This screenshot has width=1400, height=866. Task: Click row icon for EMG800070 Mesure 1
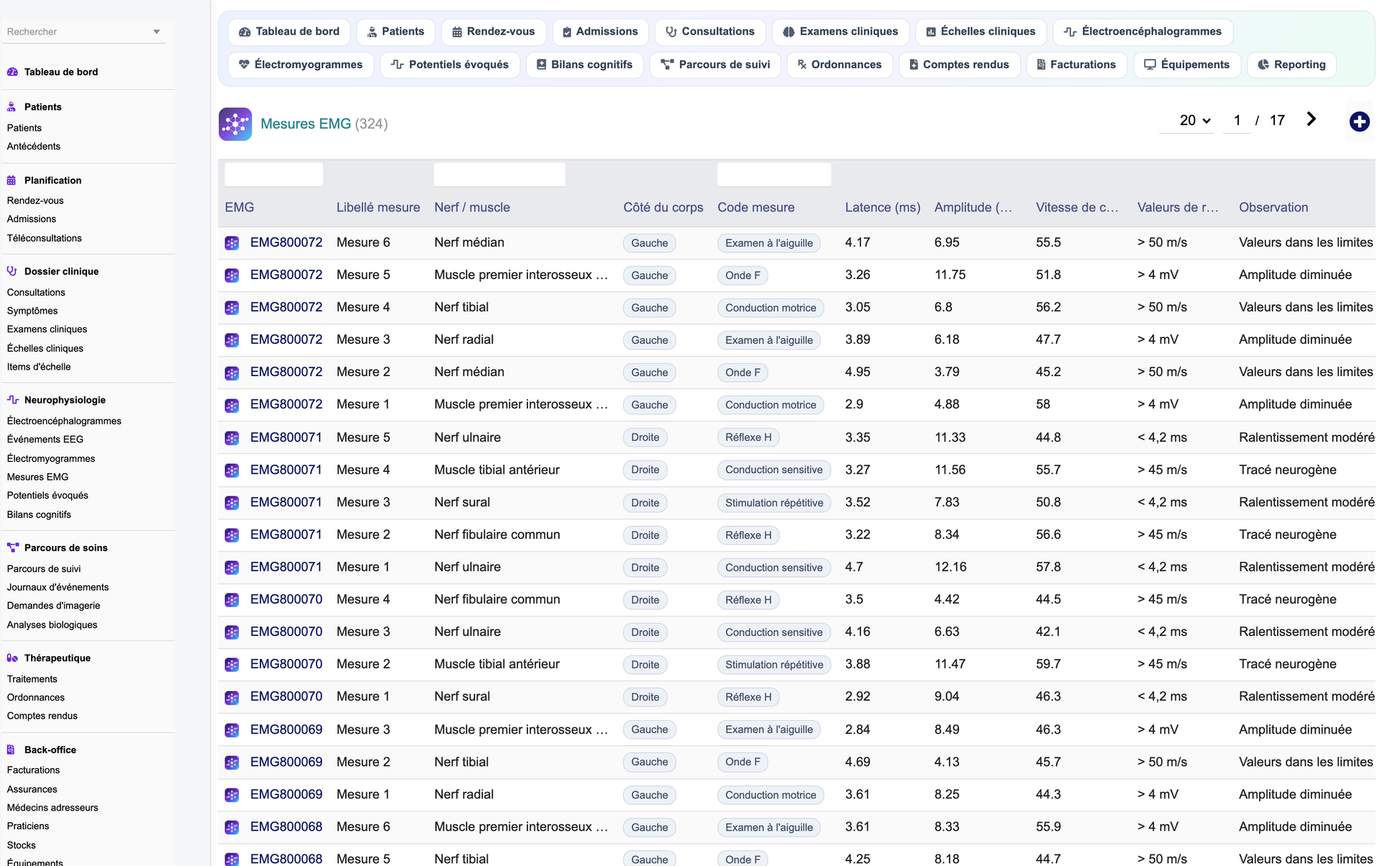click(232, 697)
